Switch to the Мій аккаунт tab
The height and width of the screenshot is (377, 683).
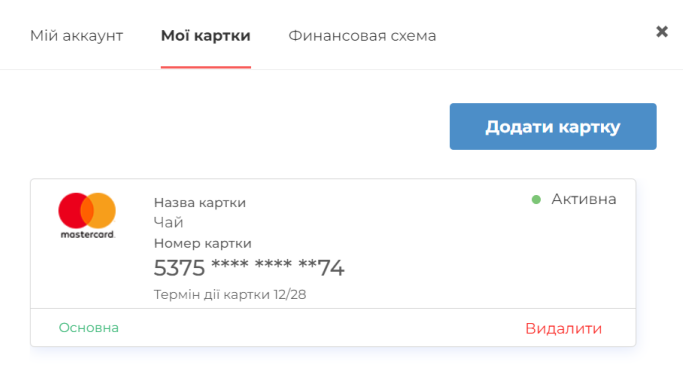[x=77, y=36]
